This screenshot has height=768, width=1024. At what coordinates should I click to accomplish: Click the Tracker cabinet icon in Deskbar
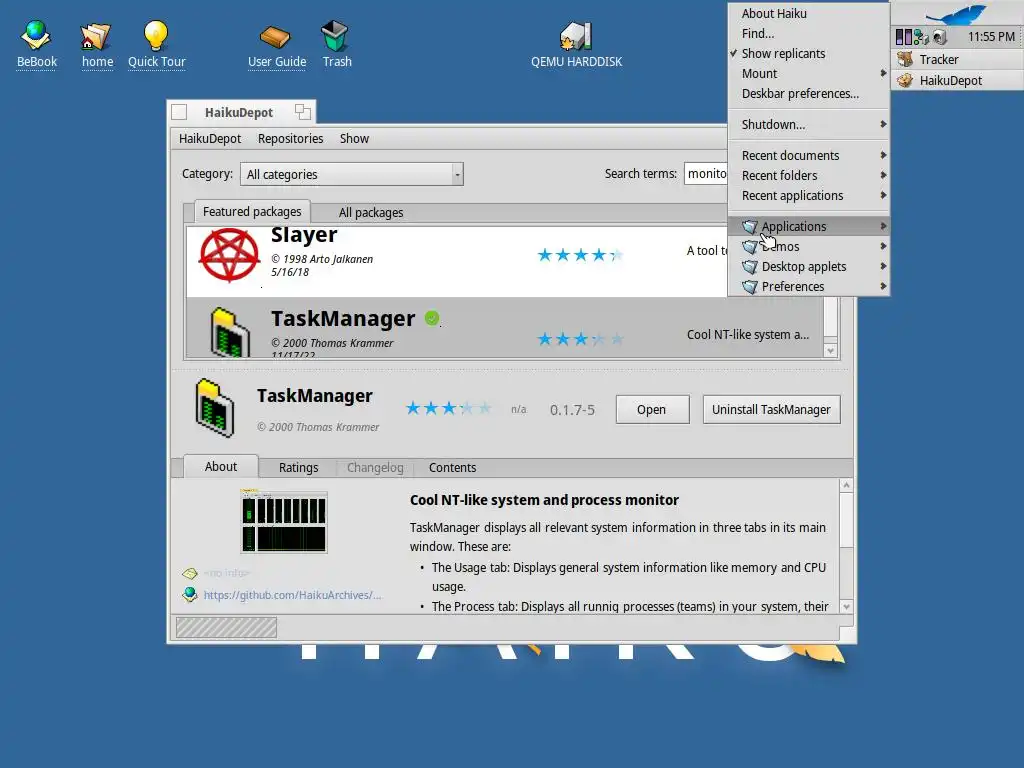tap(905, 59)
